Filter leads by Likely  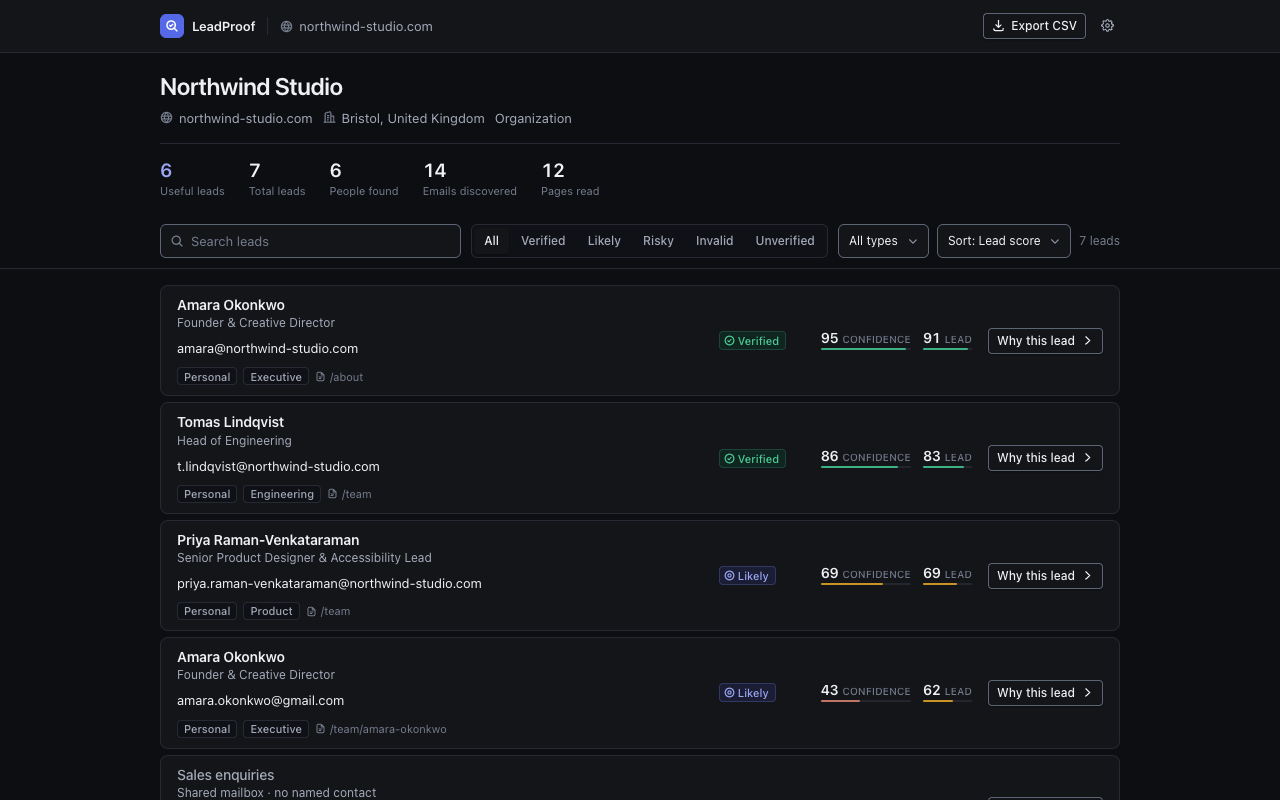604,241
